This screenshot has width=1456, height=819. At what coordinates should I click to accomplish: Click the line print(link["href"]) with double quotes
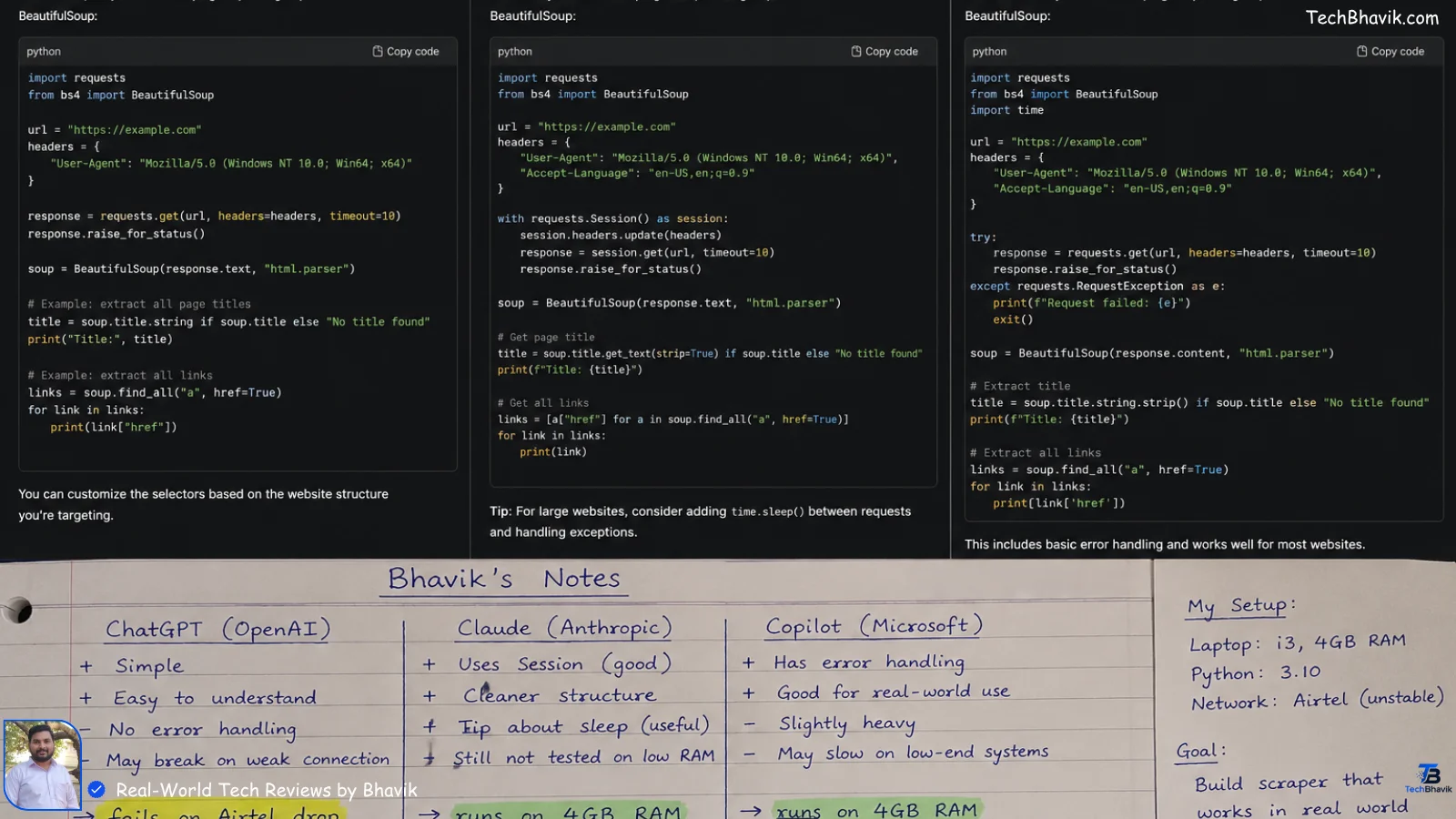tap(114, 427)
